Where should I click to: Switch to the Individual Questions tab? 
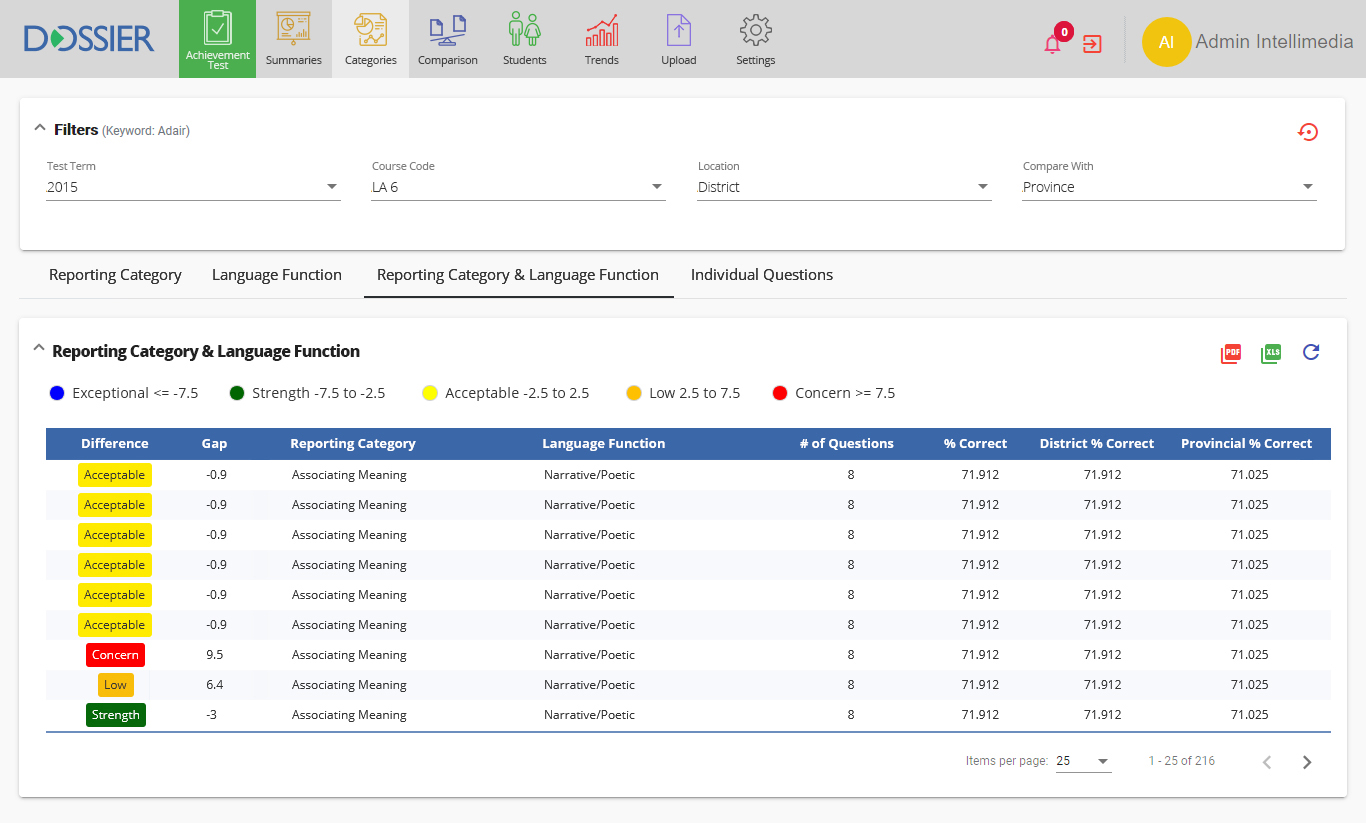[761, 275]
